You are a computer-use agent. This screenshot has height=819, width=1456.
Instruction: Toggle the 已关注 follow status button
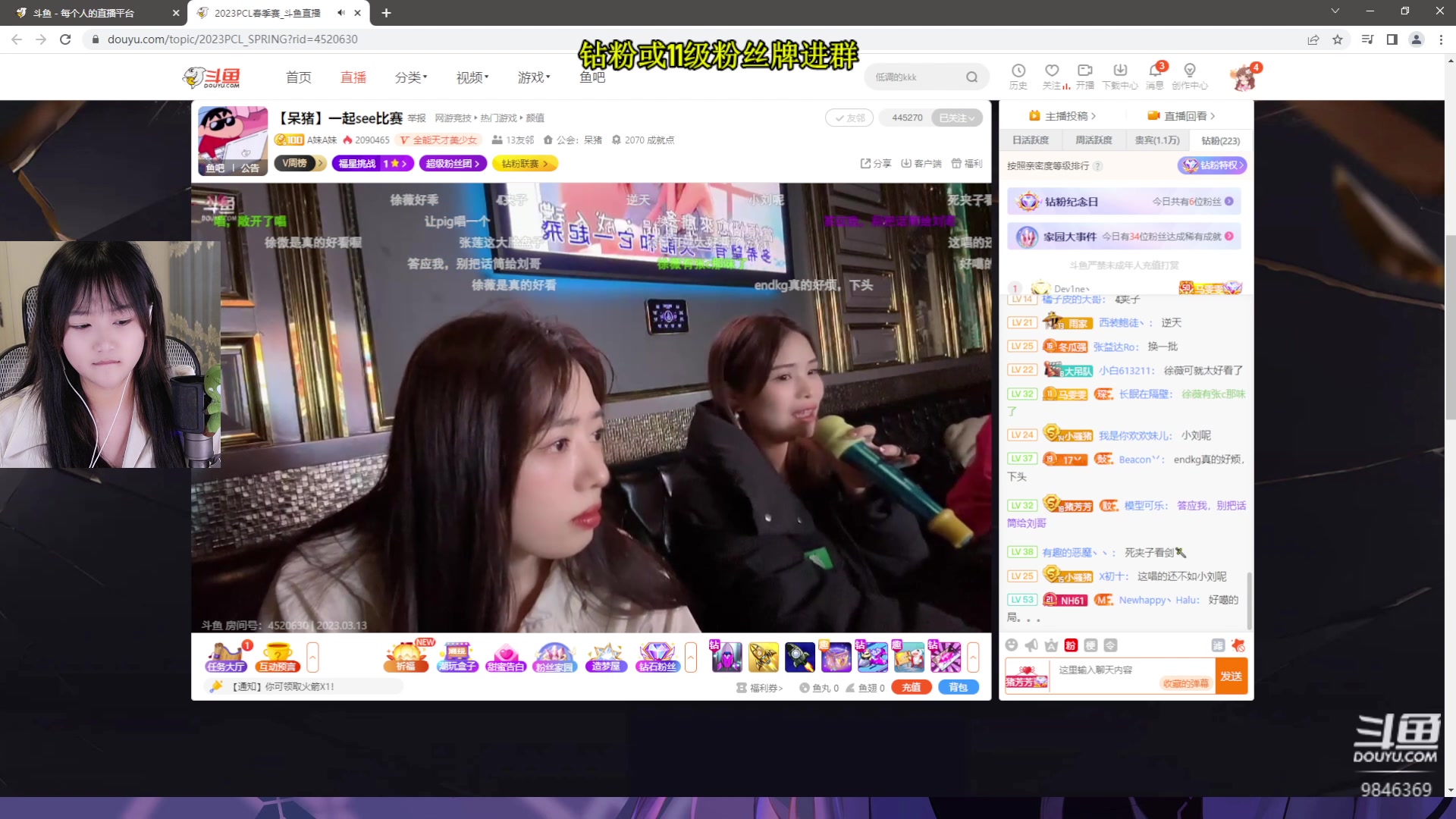click(957, 118)
